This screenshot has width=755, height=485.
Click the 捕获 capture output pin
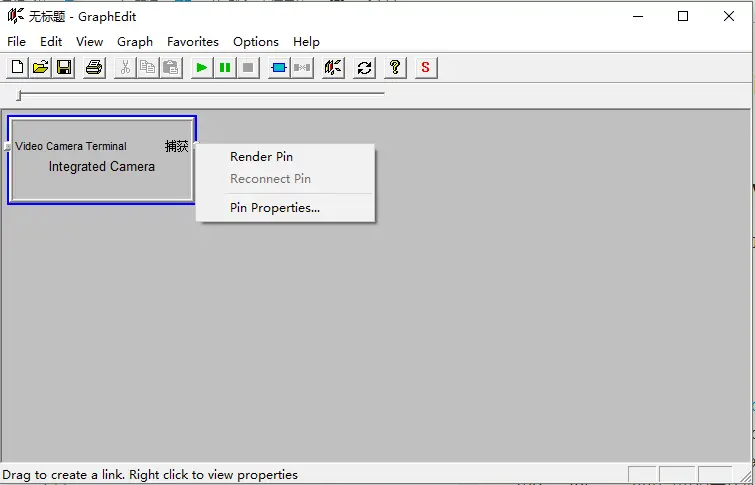196,144
